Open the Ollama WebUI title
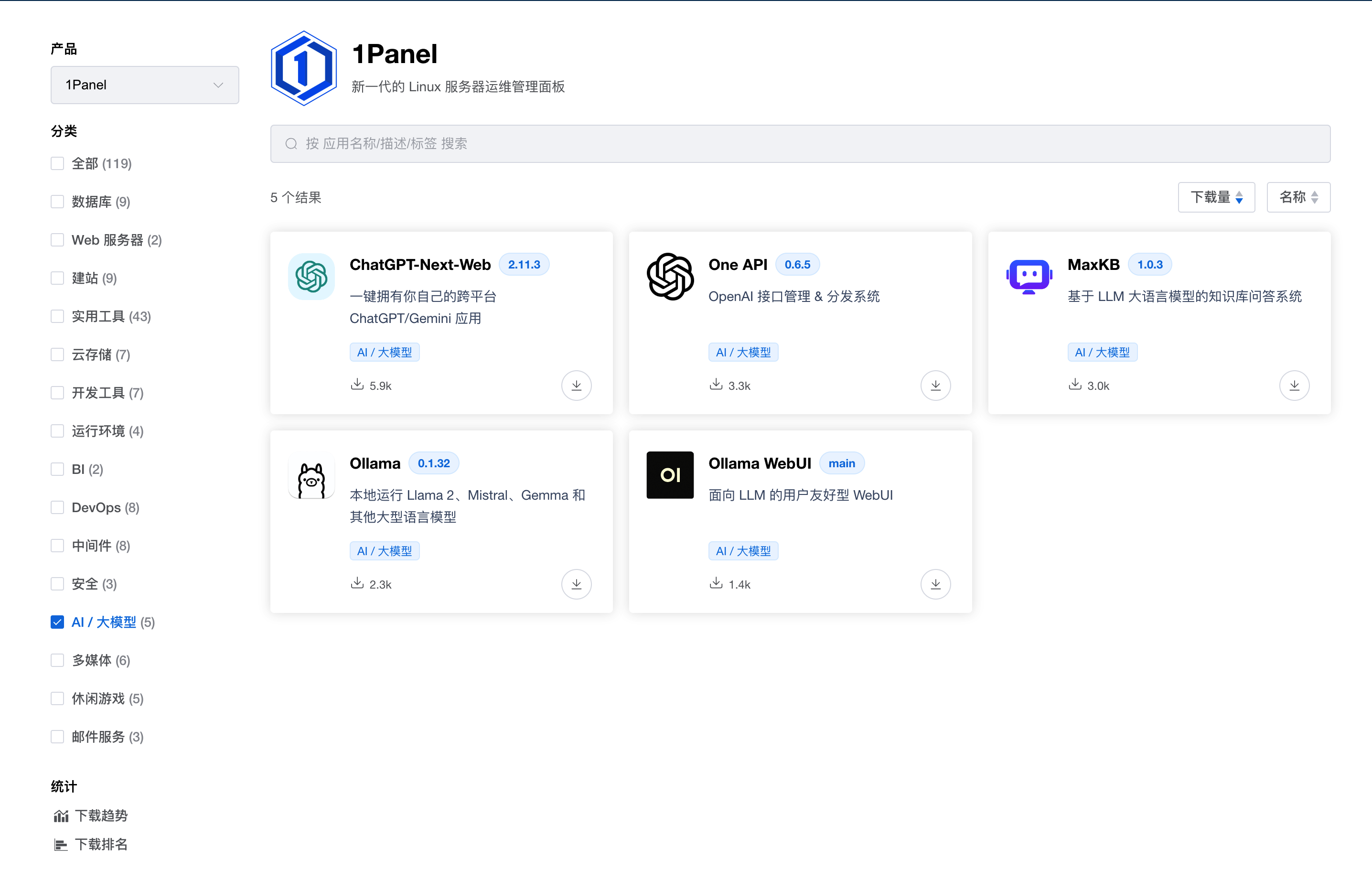 click(x=760, y=463)
